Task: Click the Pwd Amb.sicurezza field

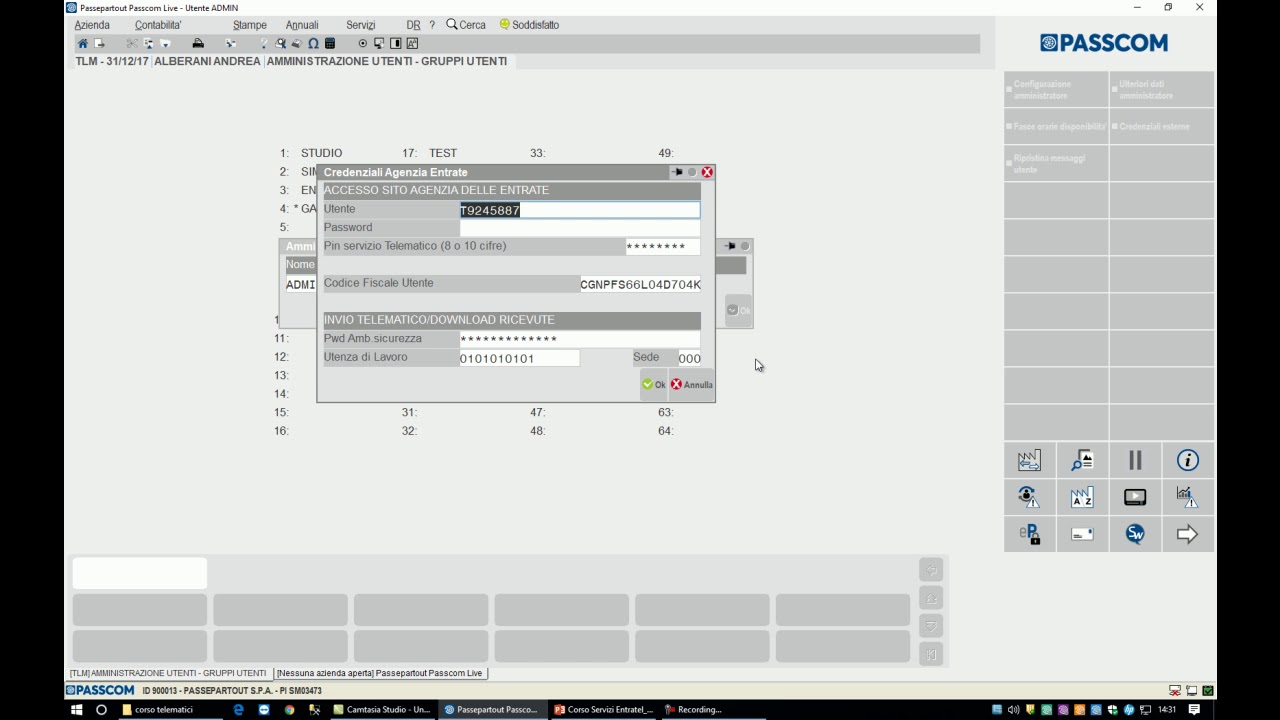Action: tap(580, 339)
